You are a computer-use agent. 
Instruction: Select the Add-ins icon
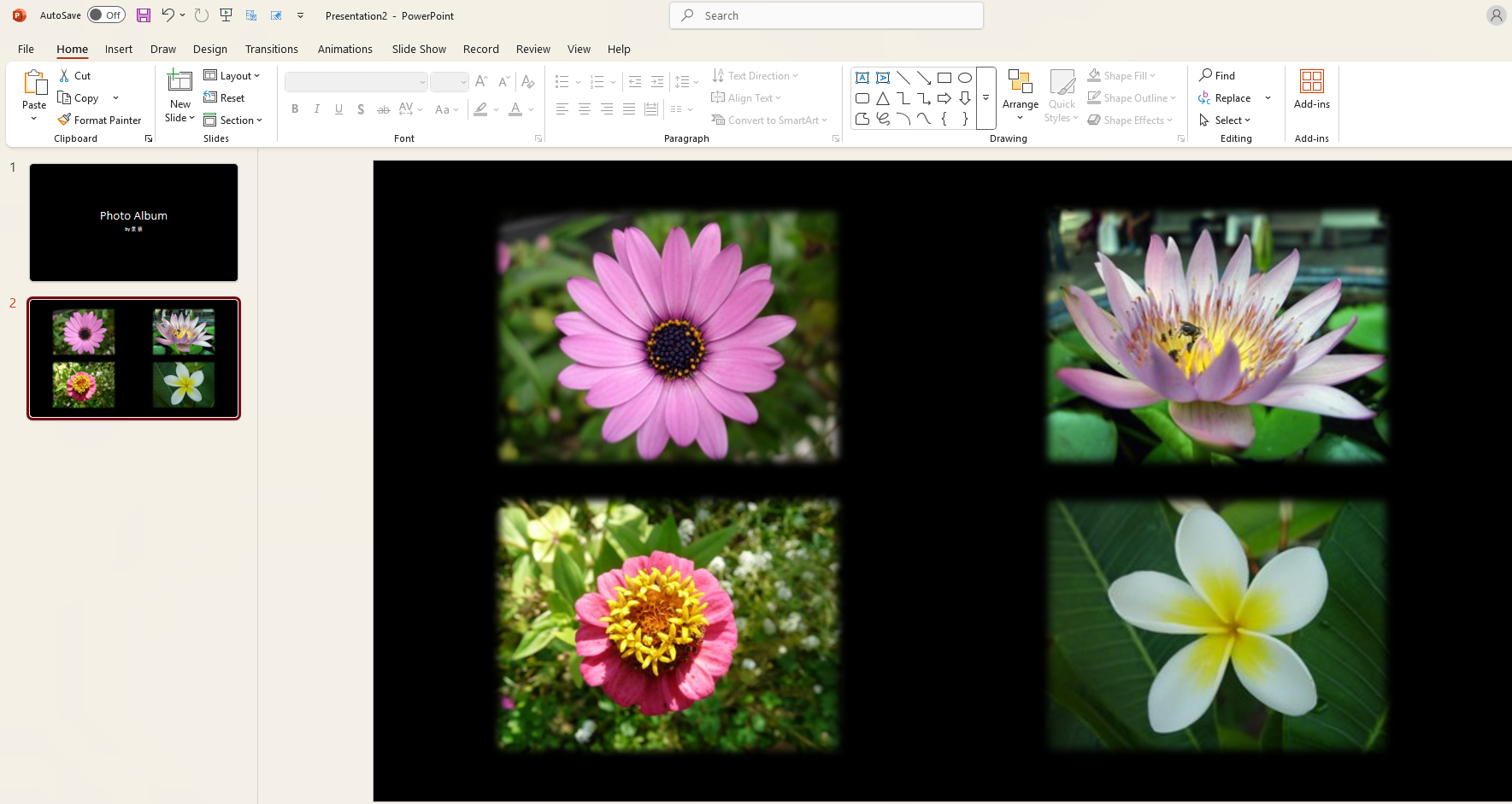(x=1312, y=89)
